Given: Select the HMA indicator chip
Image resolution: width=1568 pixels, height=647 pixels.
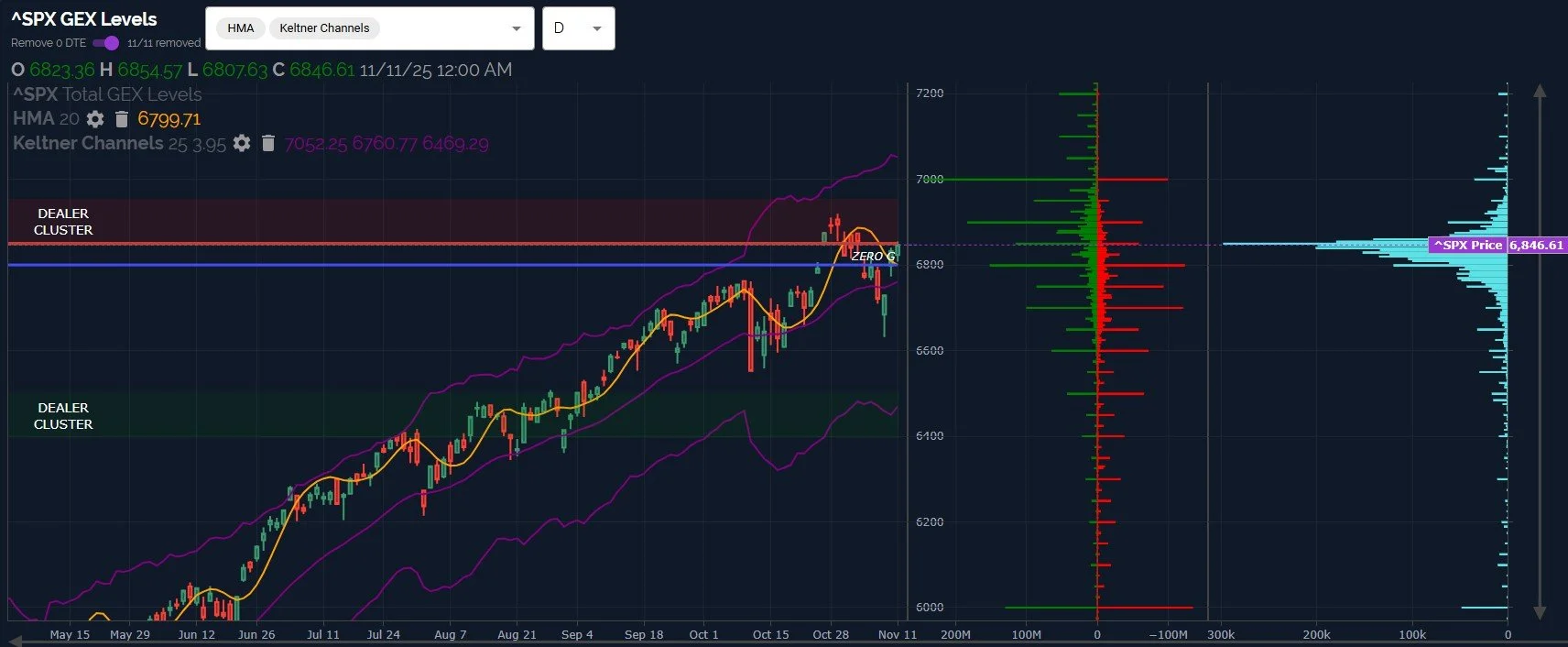Looking at the screenshot, I should tap(241, 28).
